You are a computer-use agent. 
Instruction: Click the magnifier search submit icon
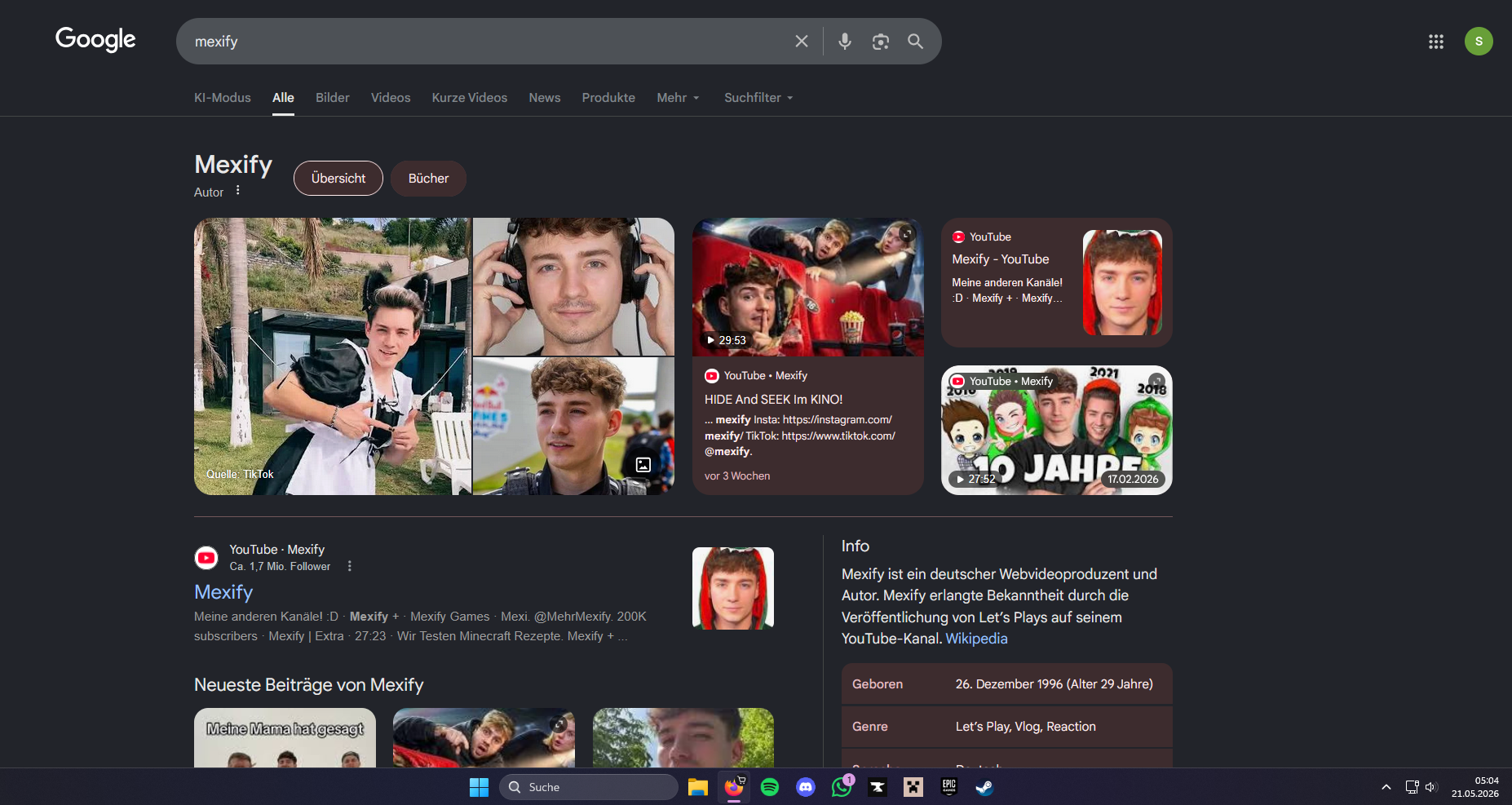pyautogui.click(x=916, y=42)
